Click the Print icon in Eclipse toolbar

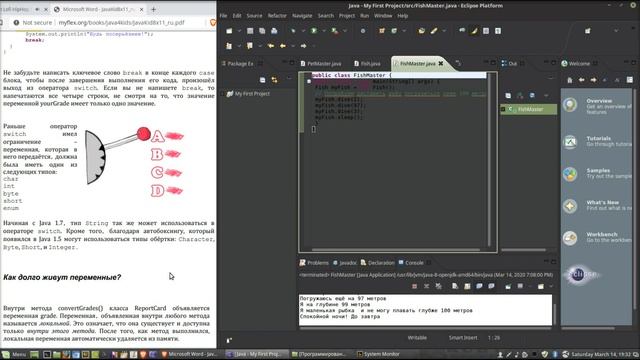pyautogui.click(x=274, y=31)
